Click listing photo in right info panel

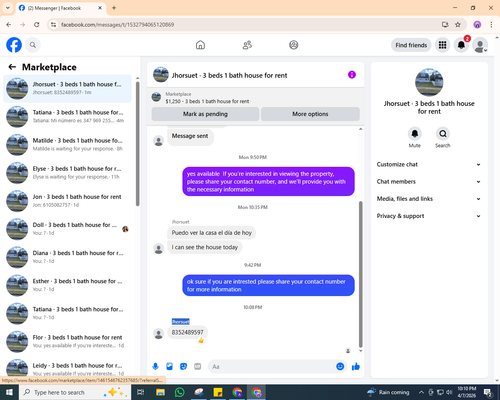pos(429,82)
